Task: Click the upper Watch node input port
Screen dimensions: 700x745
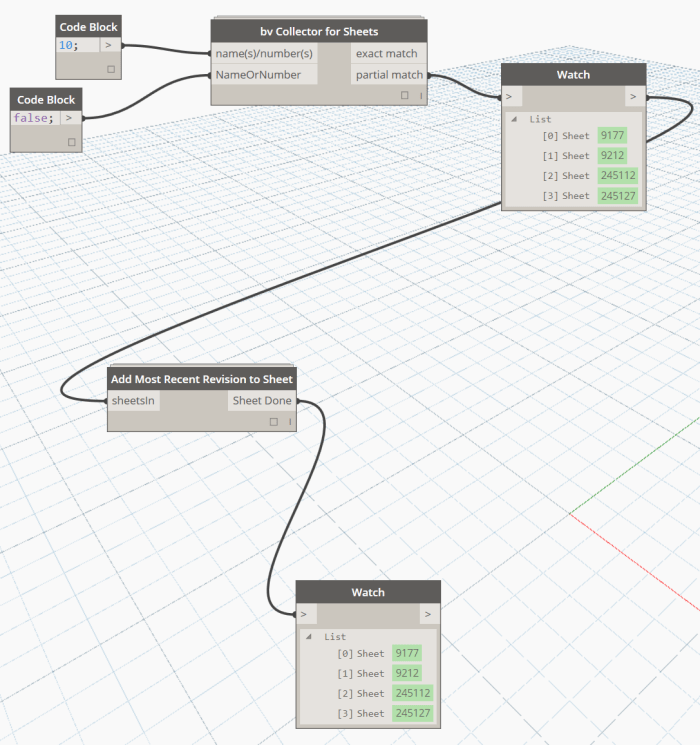Action: [x=512, y=97]
